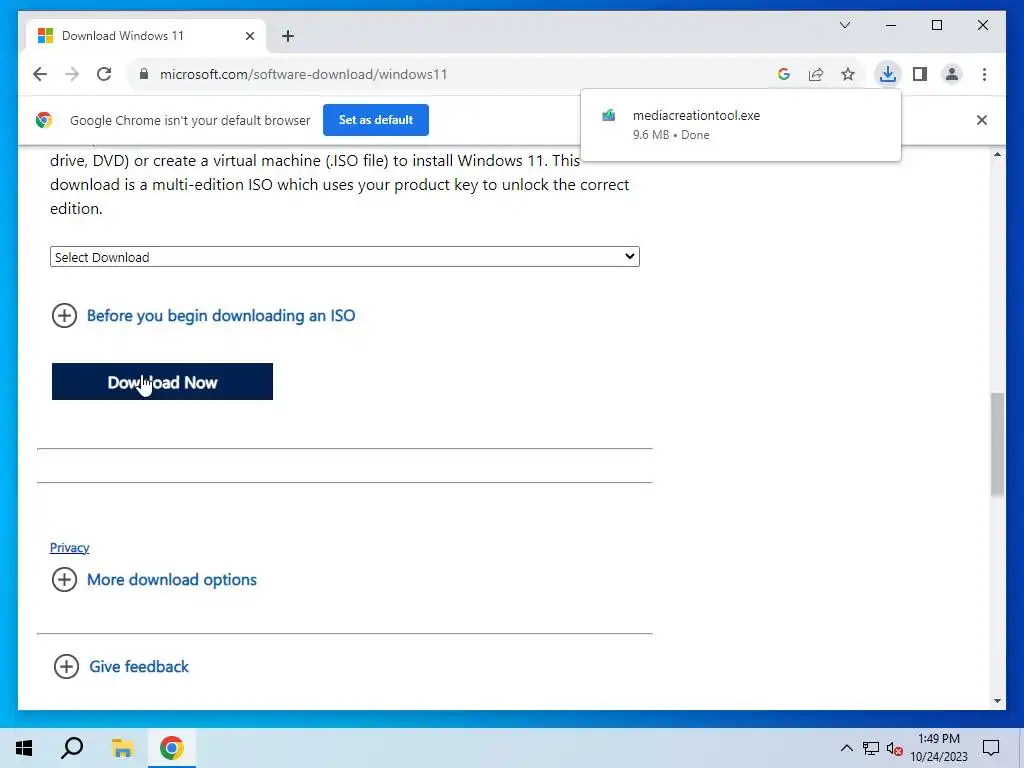Click the address bar URL
This screenshot has height=768, width=1024.
[x=304, y=74]
